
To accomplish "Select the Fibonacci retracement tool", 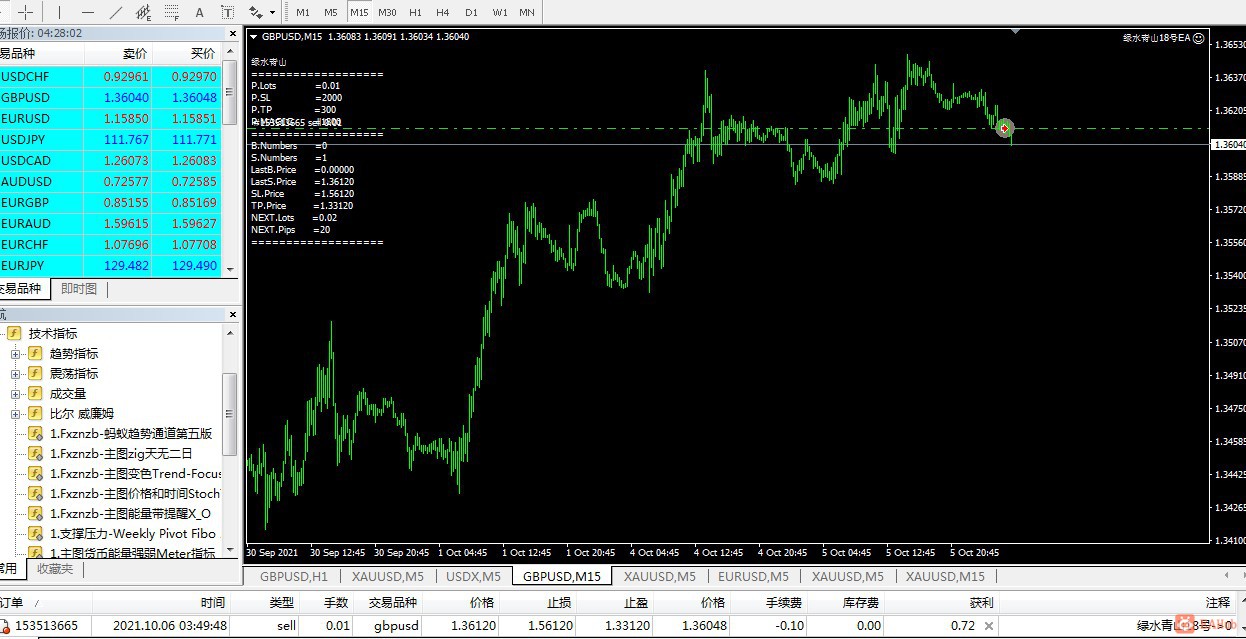I will pyautogui.click(x=172, y=12).
